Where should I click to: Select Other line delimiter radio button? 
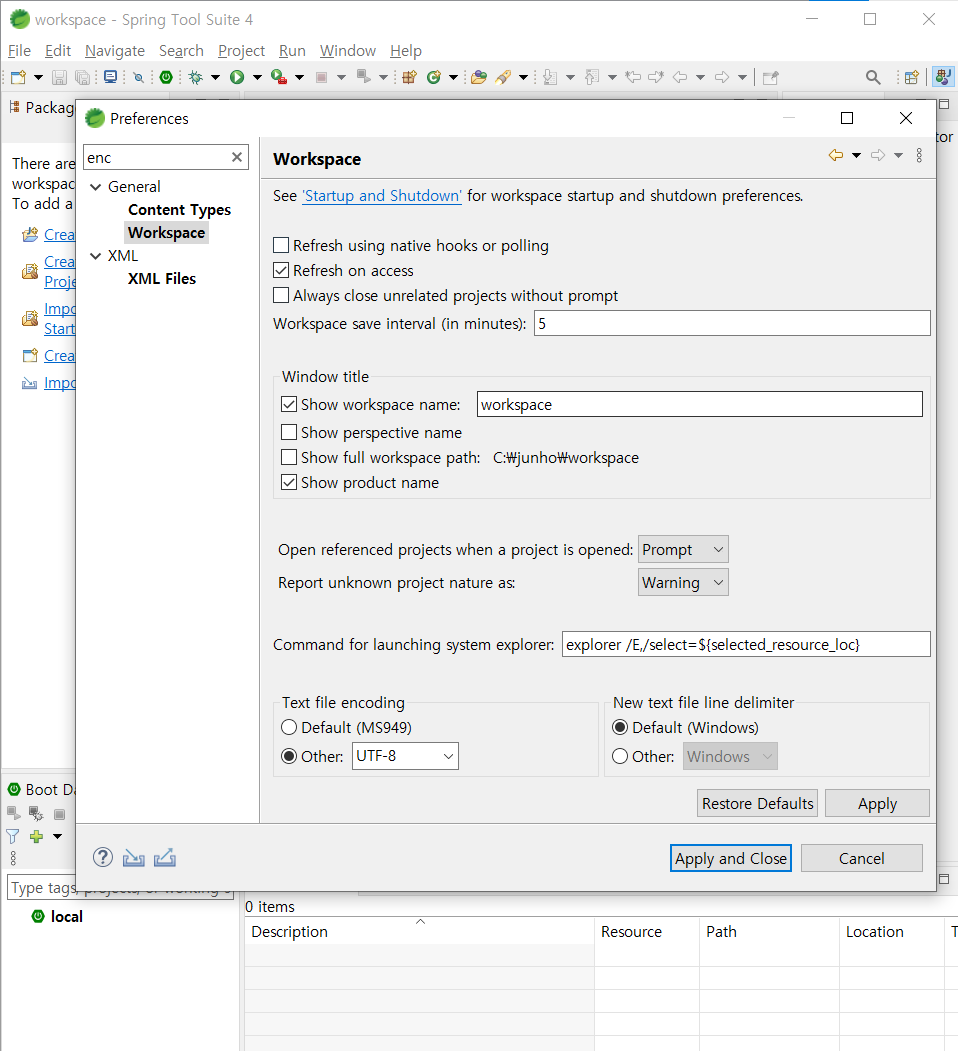[x=620, y=756]
